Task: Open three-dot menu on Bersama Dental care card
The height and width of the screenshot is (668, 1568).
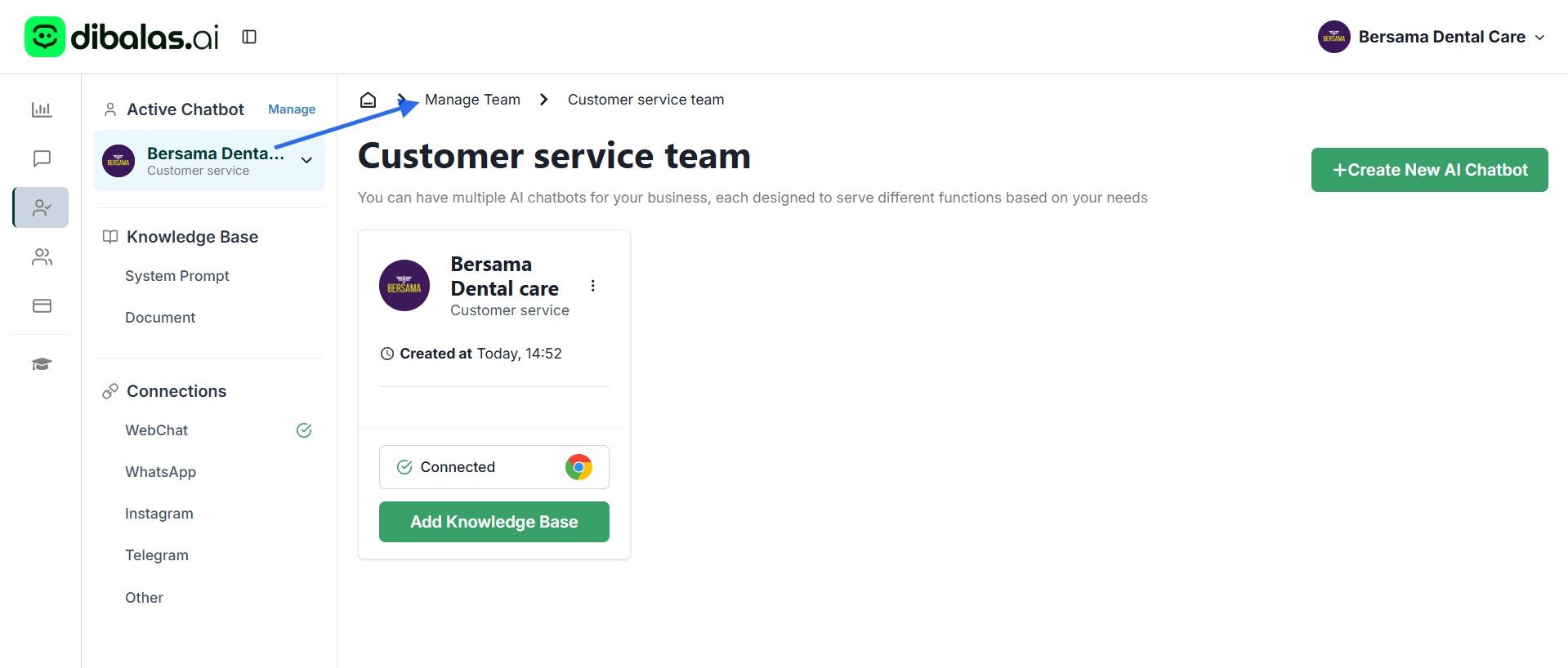Action: [592, 286]
